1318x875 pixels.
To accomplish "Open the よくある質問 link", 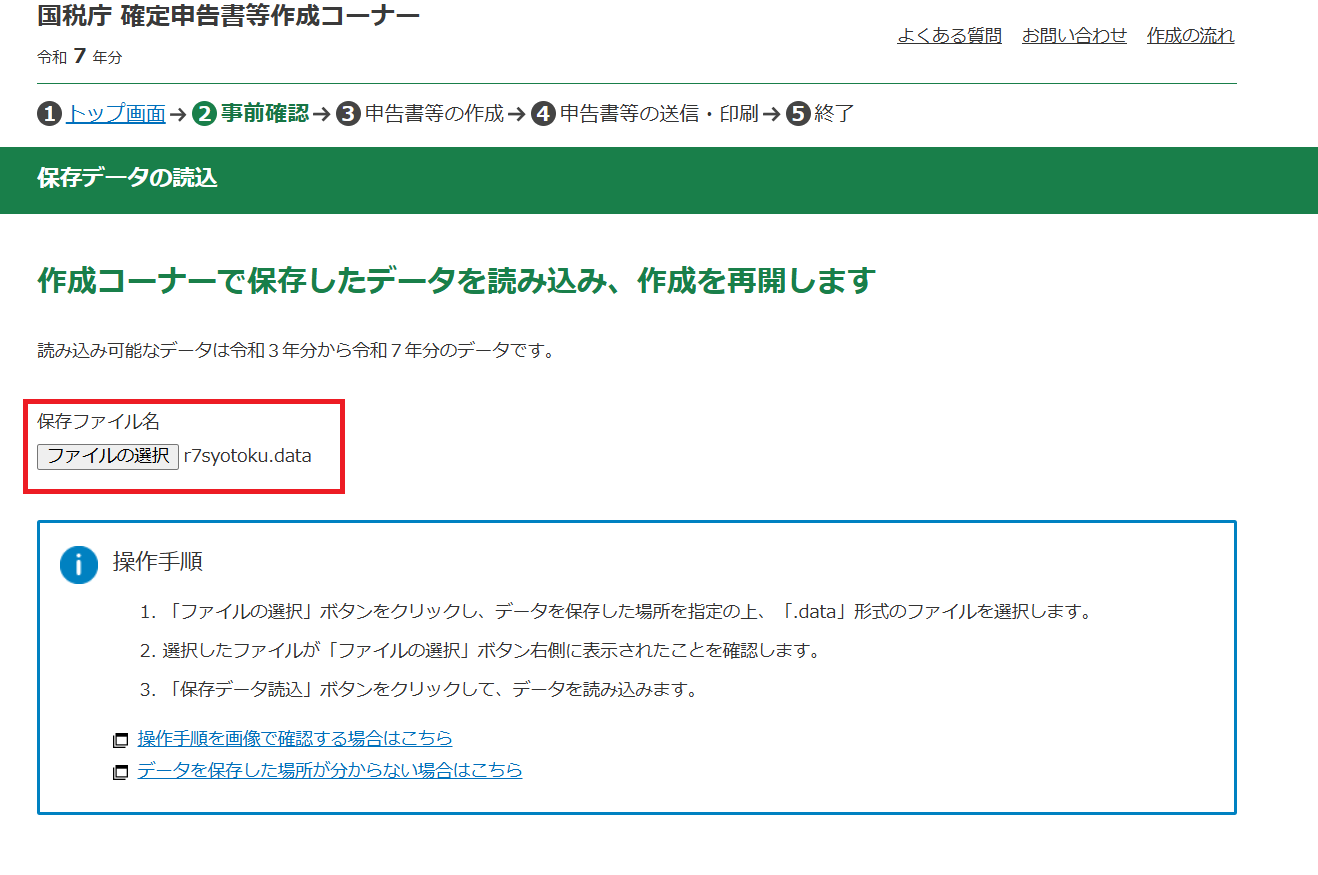I will (x=949, y=36).
